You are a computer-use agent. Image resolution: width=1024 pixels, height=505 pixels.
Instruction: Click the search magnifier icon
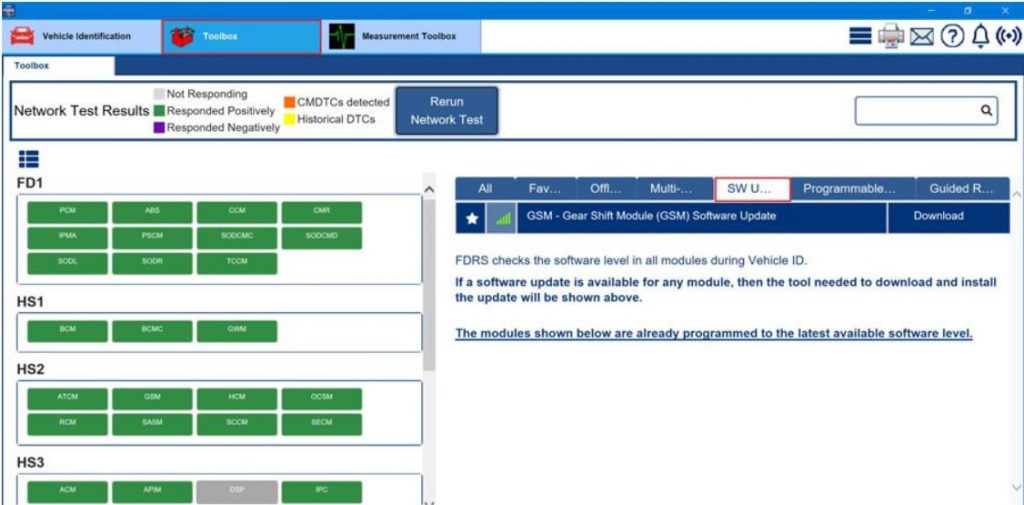click(x=985, y=111)
